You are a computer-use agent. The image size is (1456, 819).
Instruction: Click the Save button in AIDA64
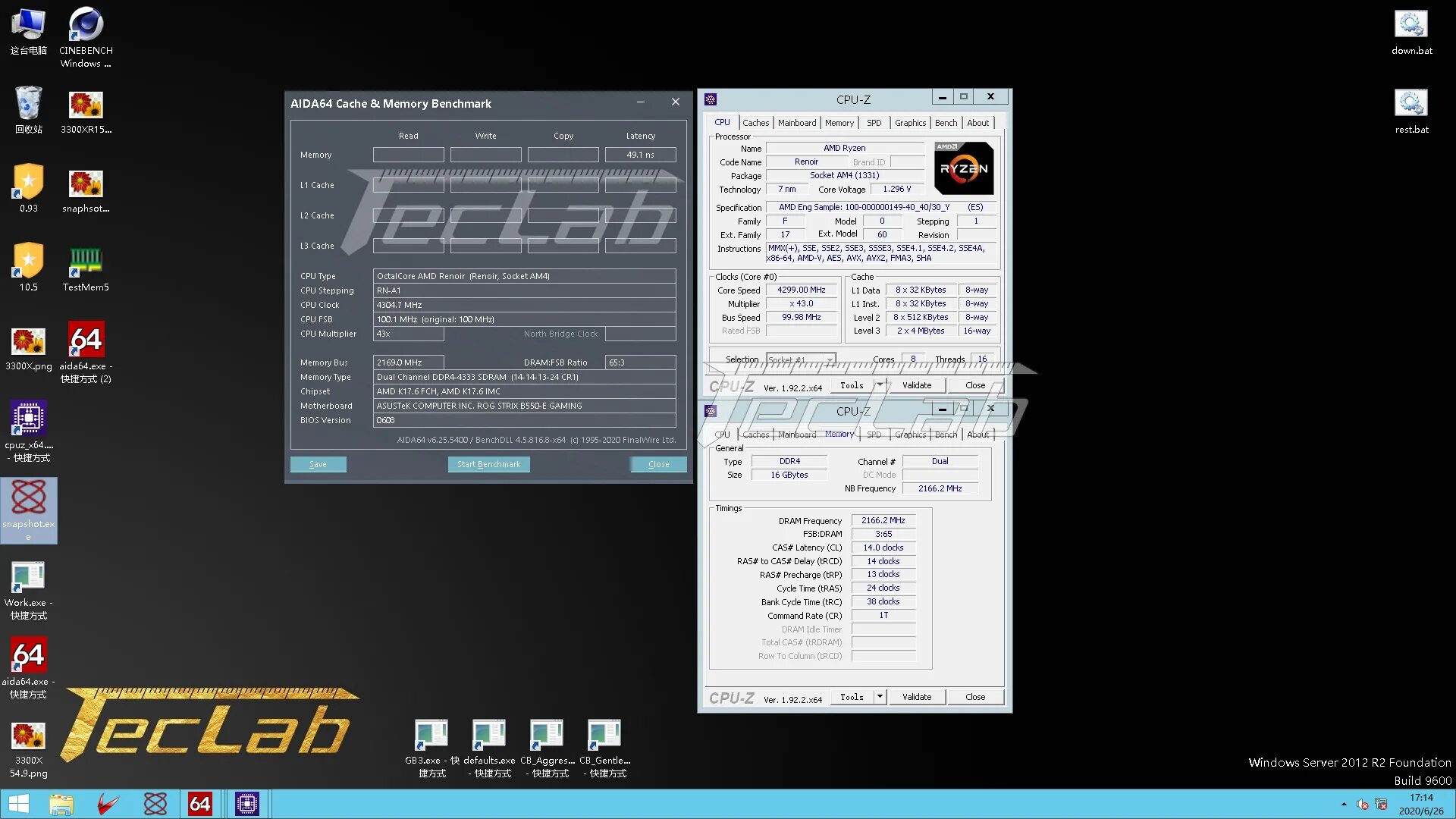coord(318,464)
